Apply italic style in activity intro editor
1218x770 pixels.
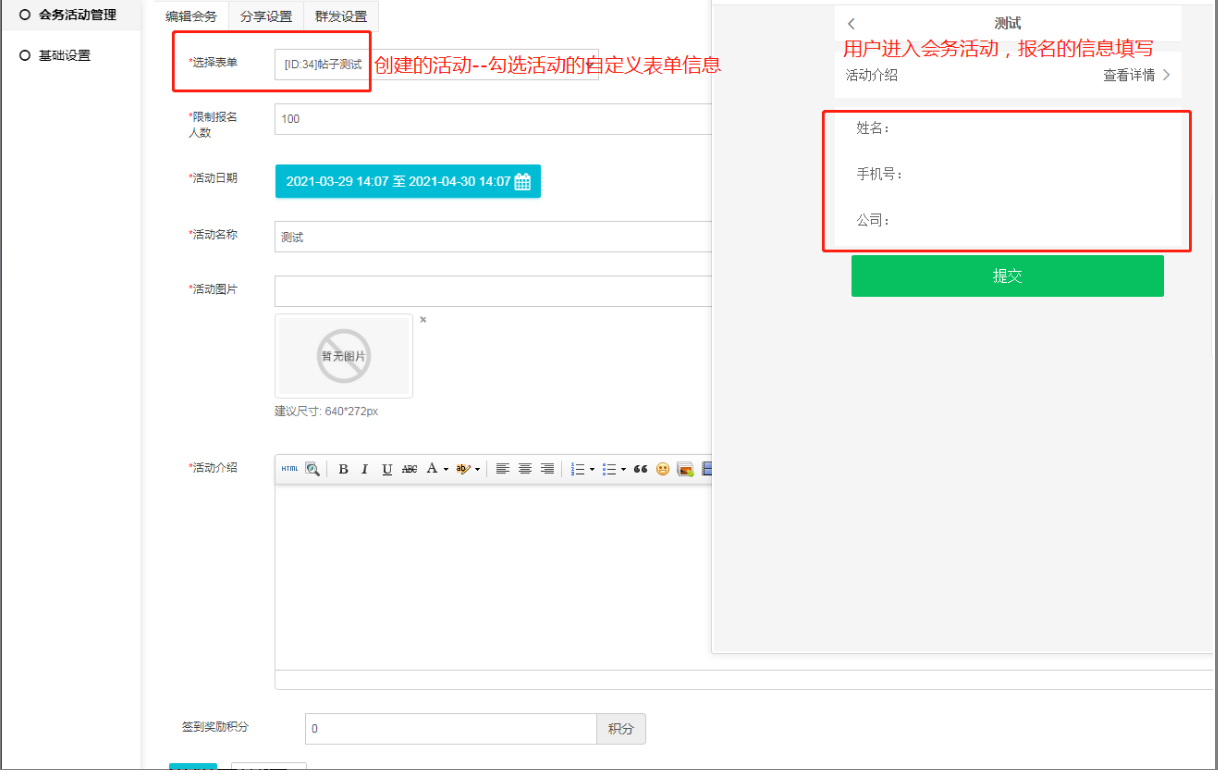tap(365, 469)
